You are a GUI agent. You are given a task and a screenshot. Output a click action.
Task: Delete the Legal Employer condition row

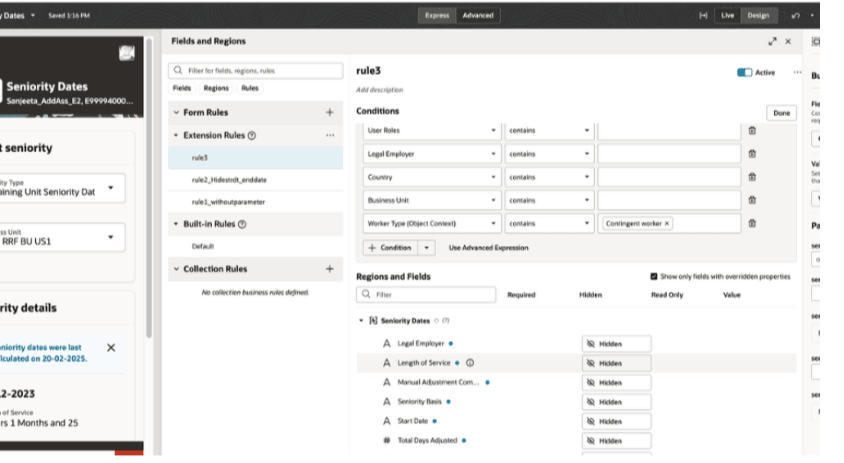click(x=752, y=154)
